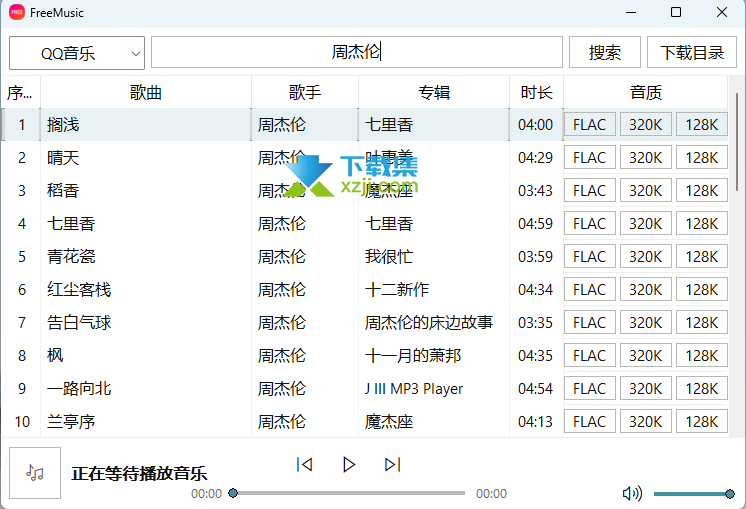Click the volume speaker icon

632,493
